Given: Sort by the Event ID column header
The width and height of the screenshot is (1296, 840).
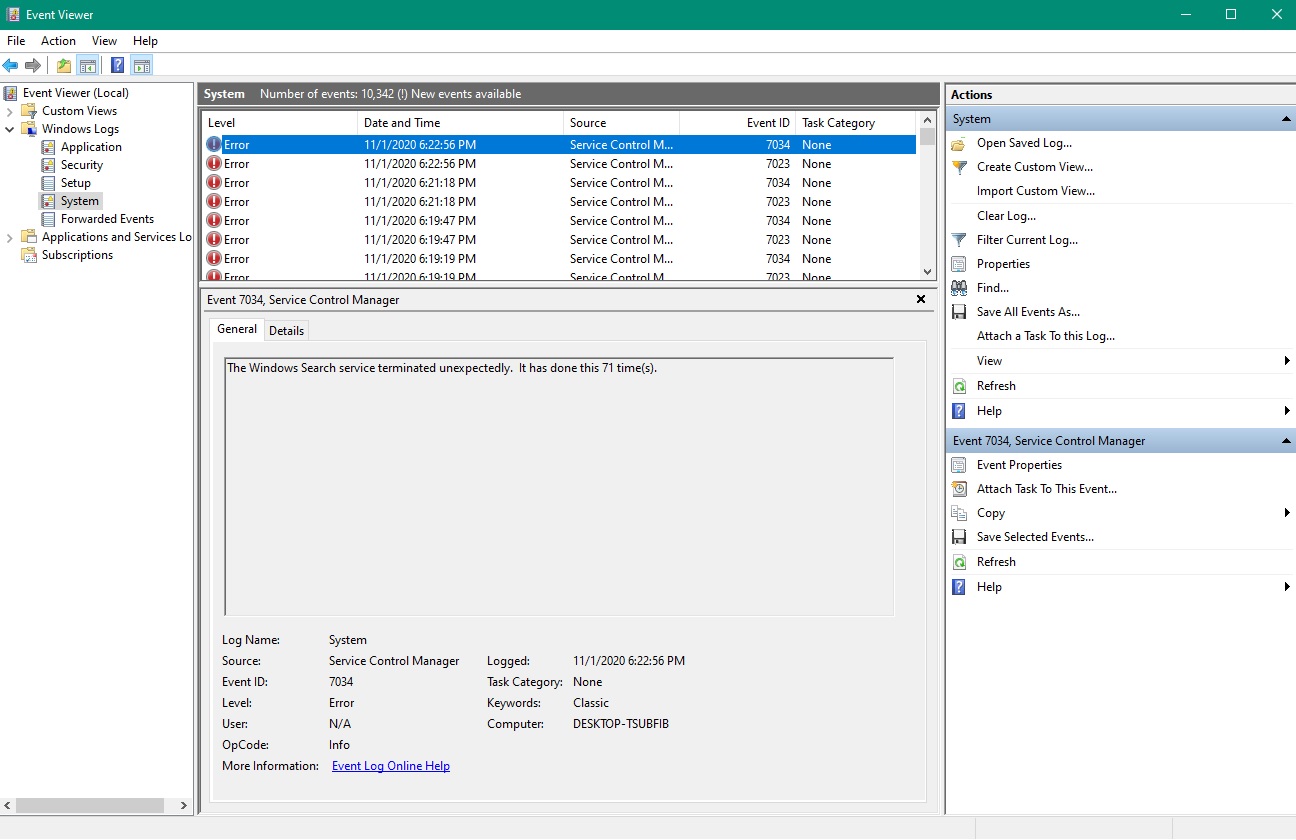Looking at the screenshot, I should (738, 123).
